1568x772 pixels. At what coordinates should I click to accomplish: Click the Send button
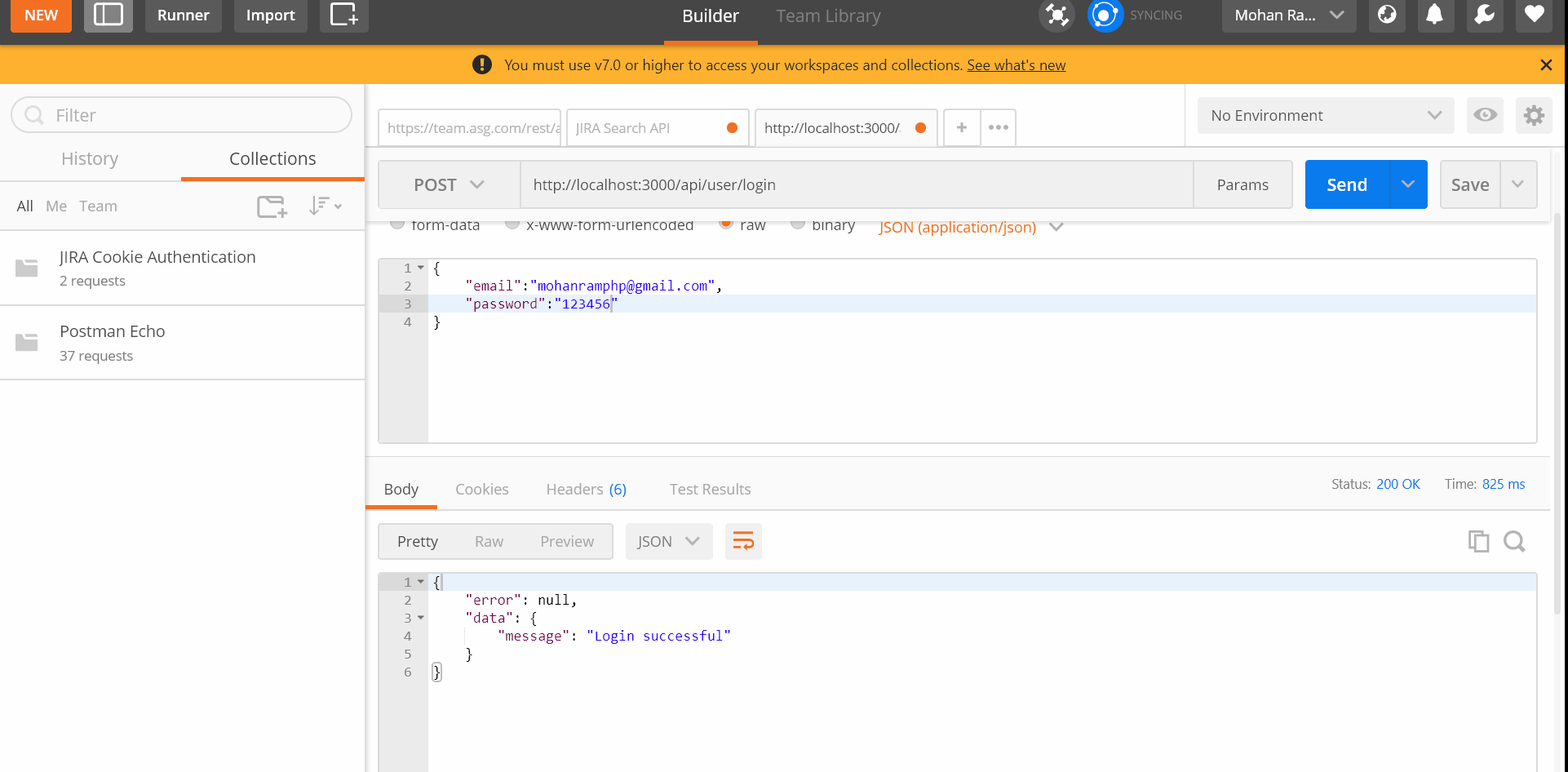[1346, 184]
